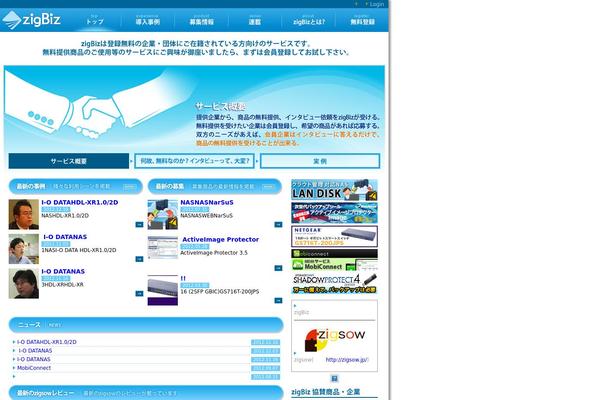This screenshot has width=600, height=400.
Task: Click the ActiveImage Protector product thumbnail
Action: (162, 248)
